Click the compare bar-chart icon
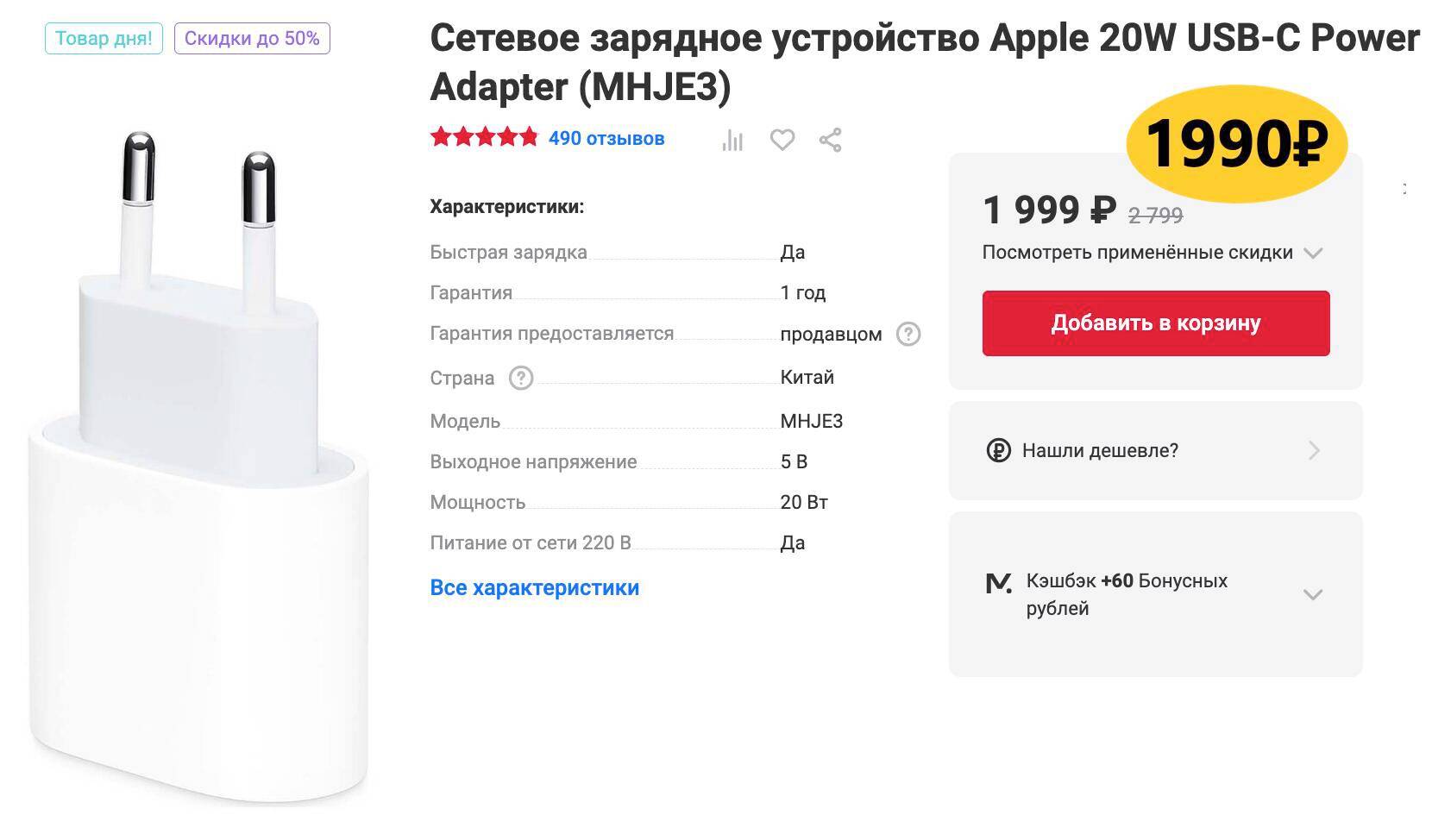This screenshot has height=840, width=1432. 732,140
